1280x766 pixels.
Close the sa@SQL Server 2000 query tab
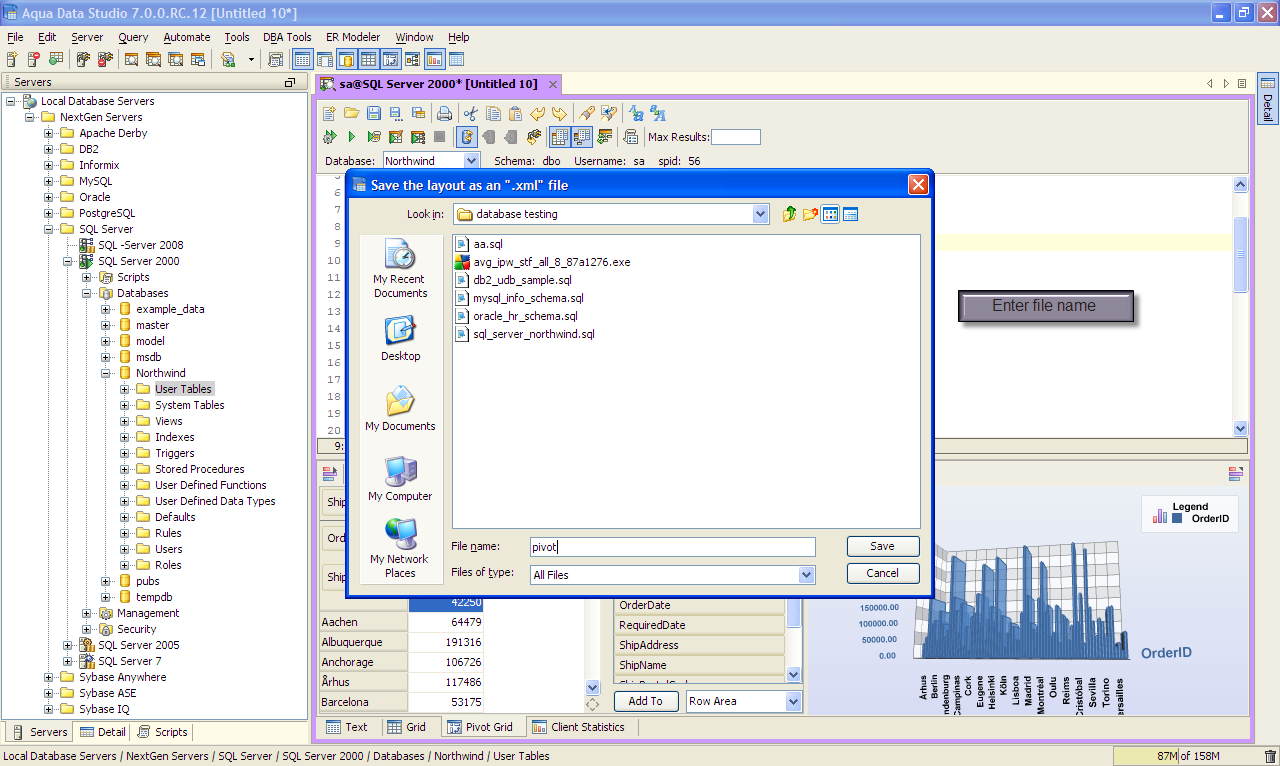click(551, 84)
